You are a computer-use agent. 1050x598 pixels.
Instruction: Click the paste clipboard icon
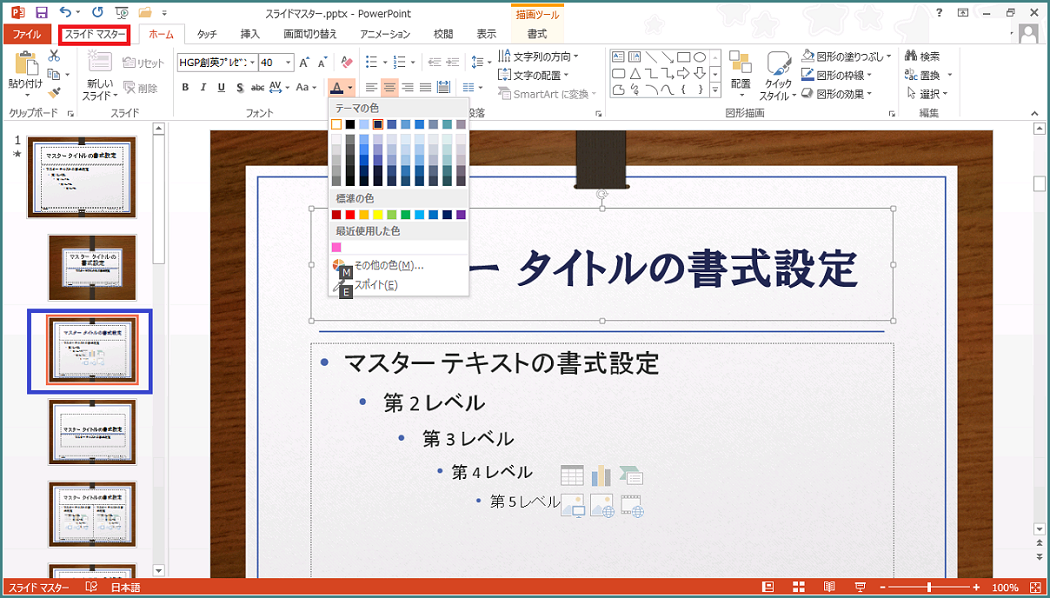(26, 63)
